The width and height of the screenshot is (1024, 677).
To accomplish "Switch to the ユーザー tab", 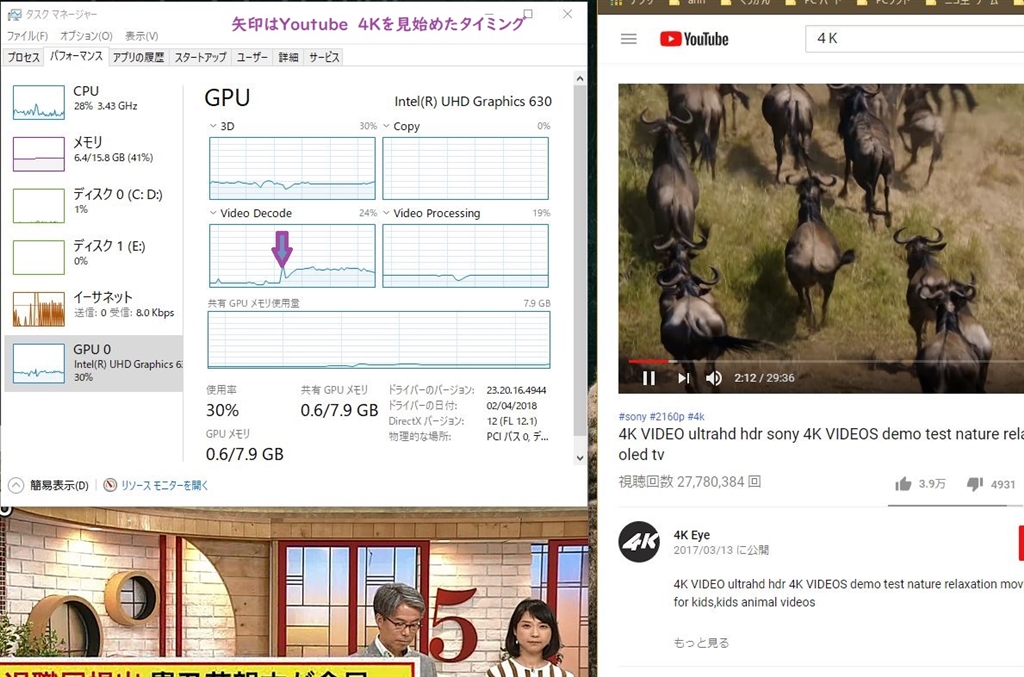I will coord(252,57).
